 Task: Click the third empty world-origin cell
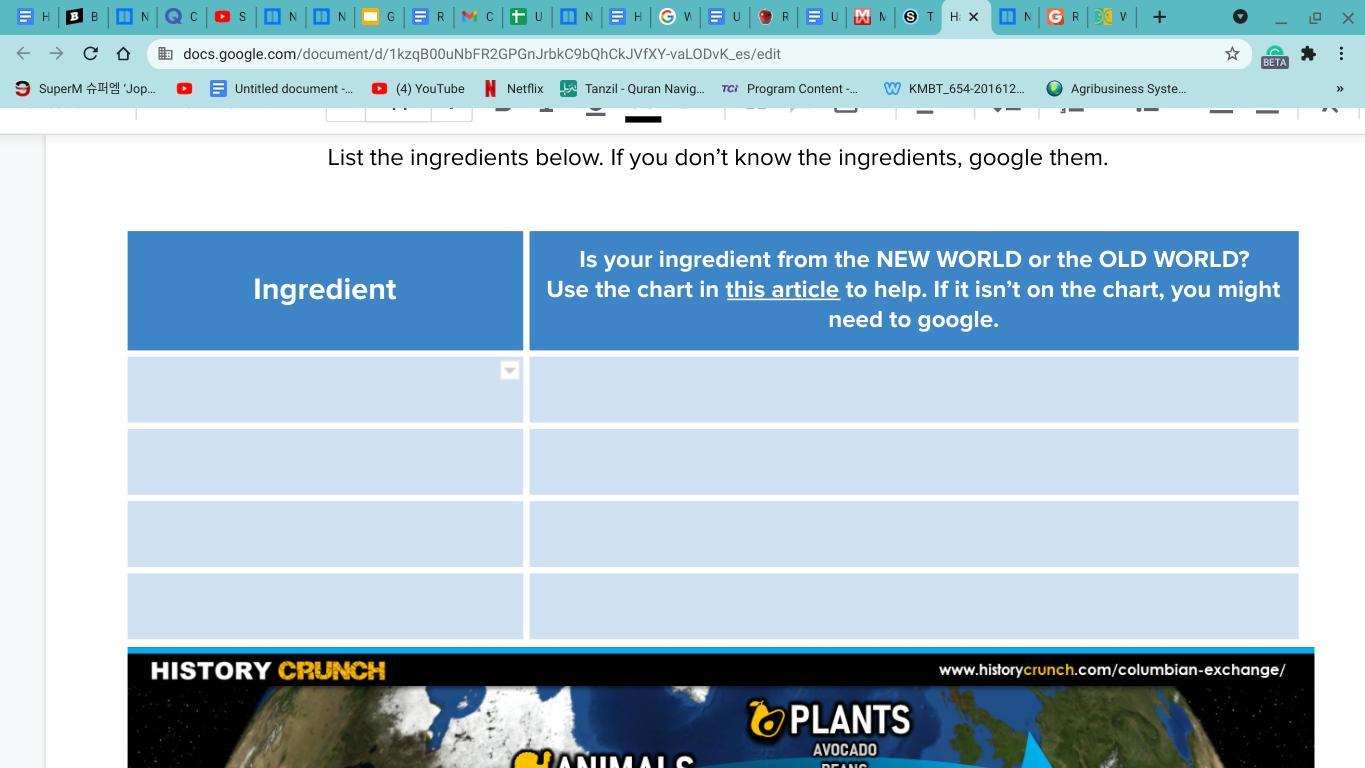click(914, 534)
